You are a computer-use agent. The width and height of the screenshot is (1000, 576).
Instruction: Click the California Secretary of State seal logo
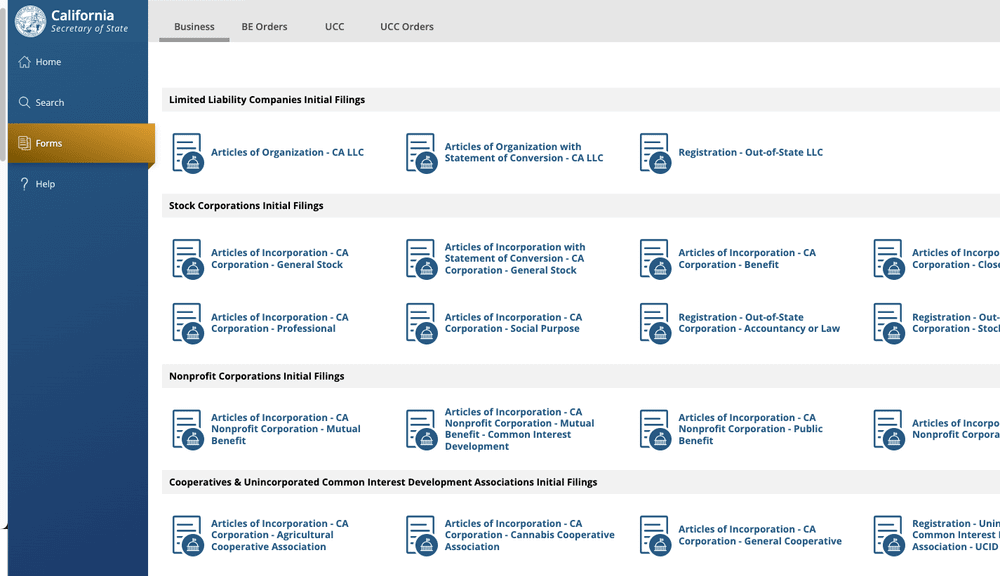[x=31, y=20]
